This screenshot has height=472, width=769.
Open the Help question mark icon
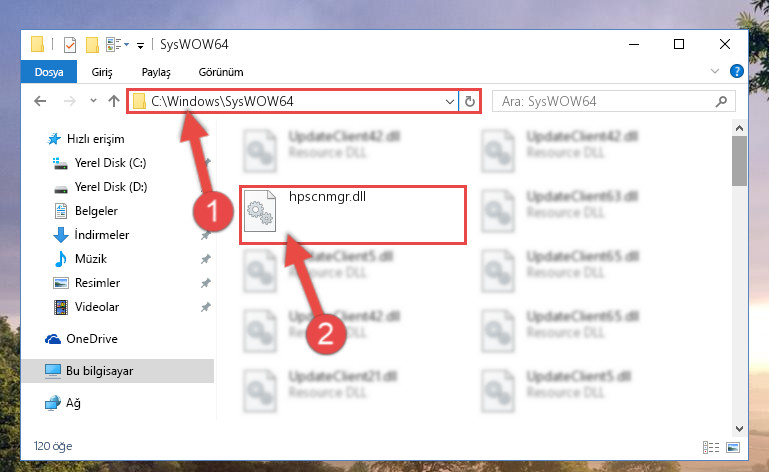736,71
